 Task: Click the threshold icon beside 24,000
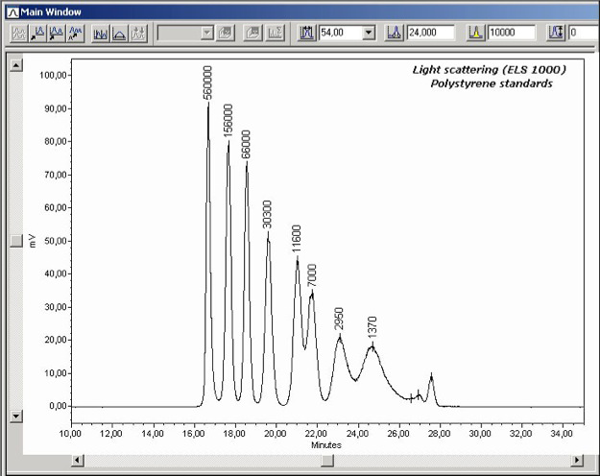(x=394, y=33)
